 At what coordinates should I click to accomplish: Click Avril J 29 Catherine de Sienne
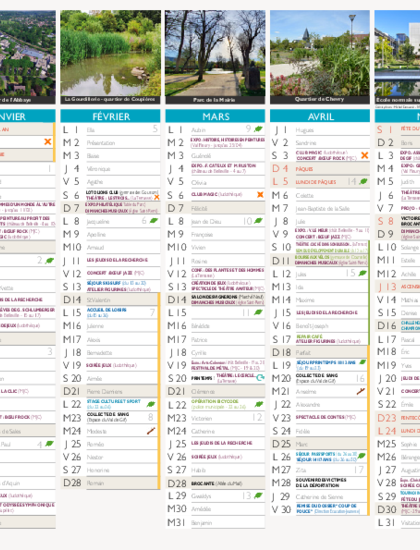tap(319, 497)
